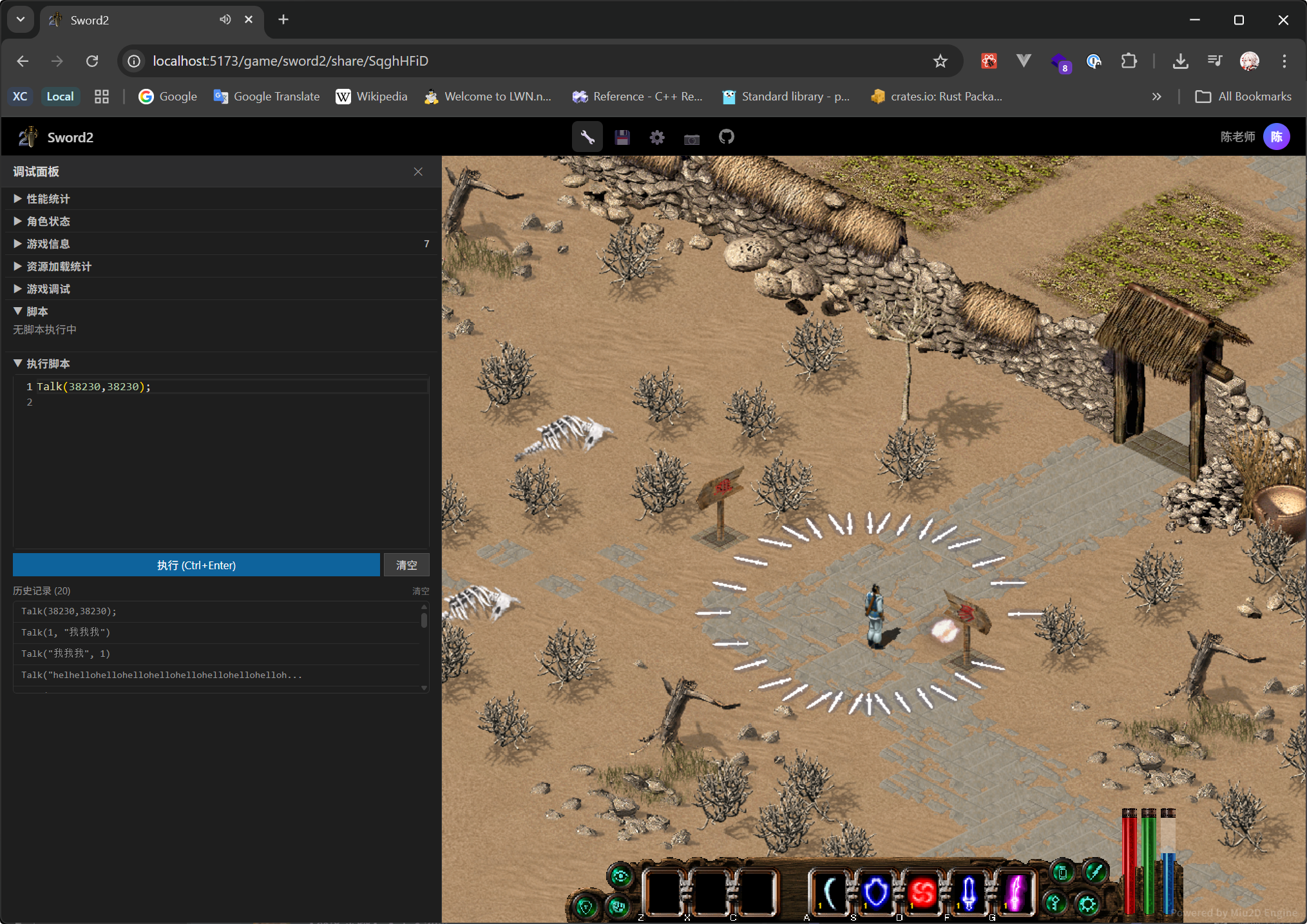Click the history list scrollbar thumb
This screenshot has height=924, width=1307.
click(424, 620)
